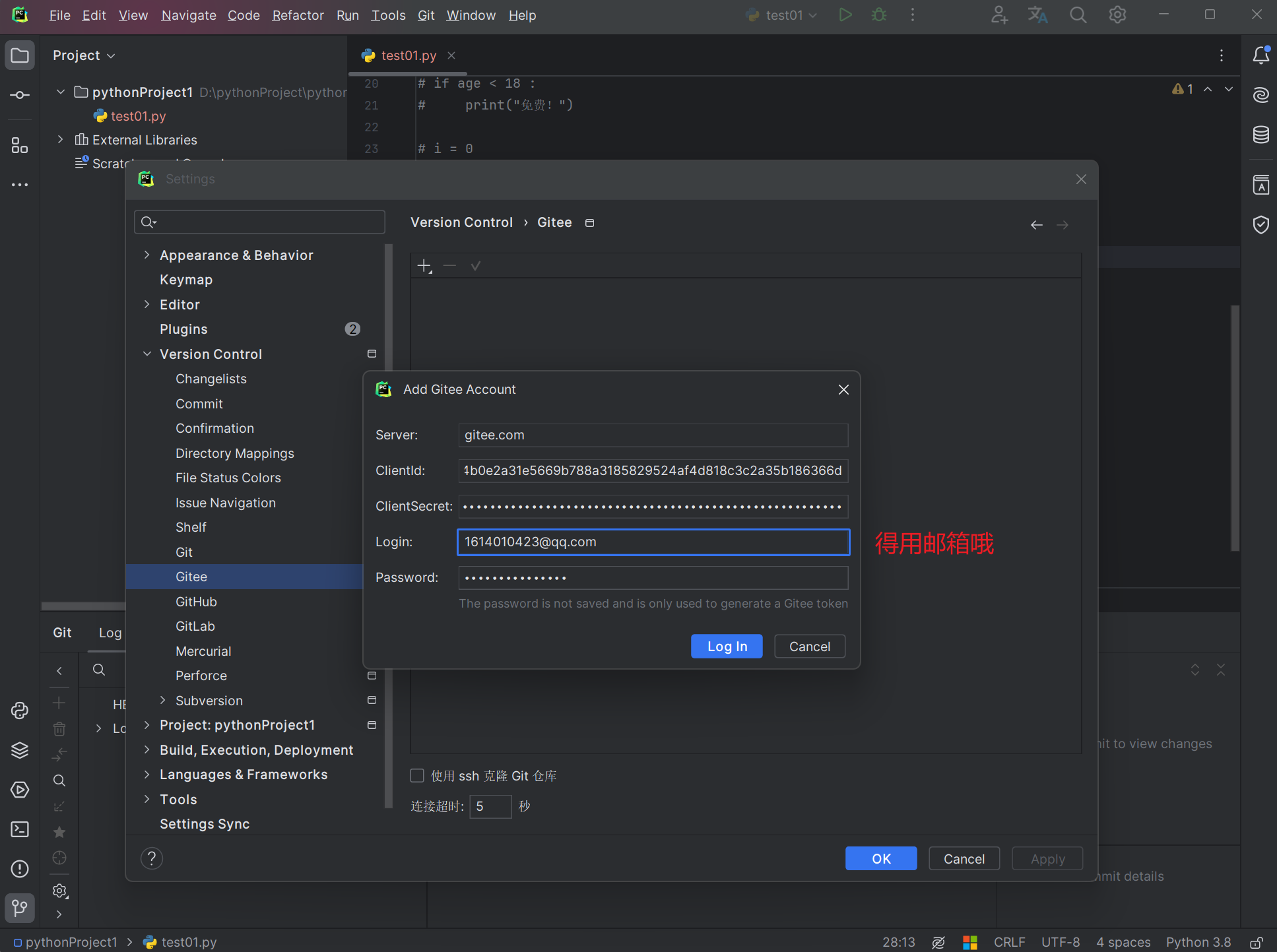
Task: Open the Terminal tool window
Action: click(20, 829)
